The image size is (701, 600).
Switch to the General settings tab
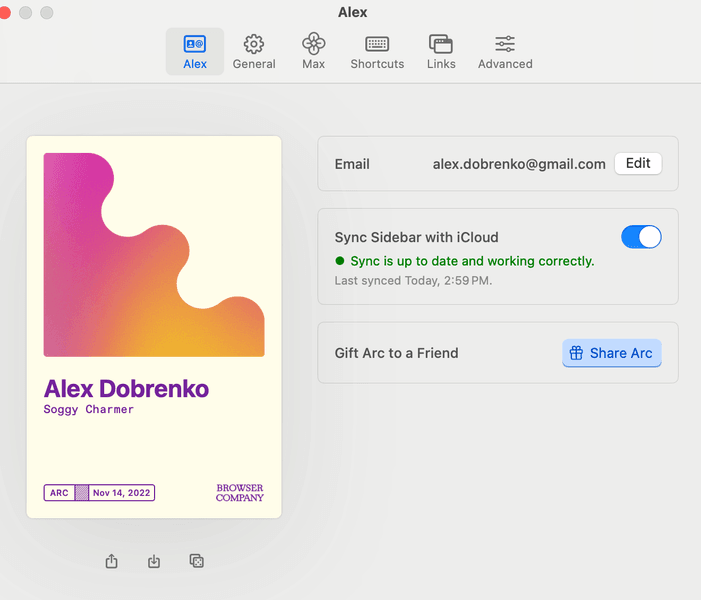254,52
